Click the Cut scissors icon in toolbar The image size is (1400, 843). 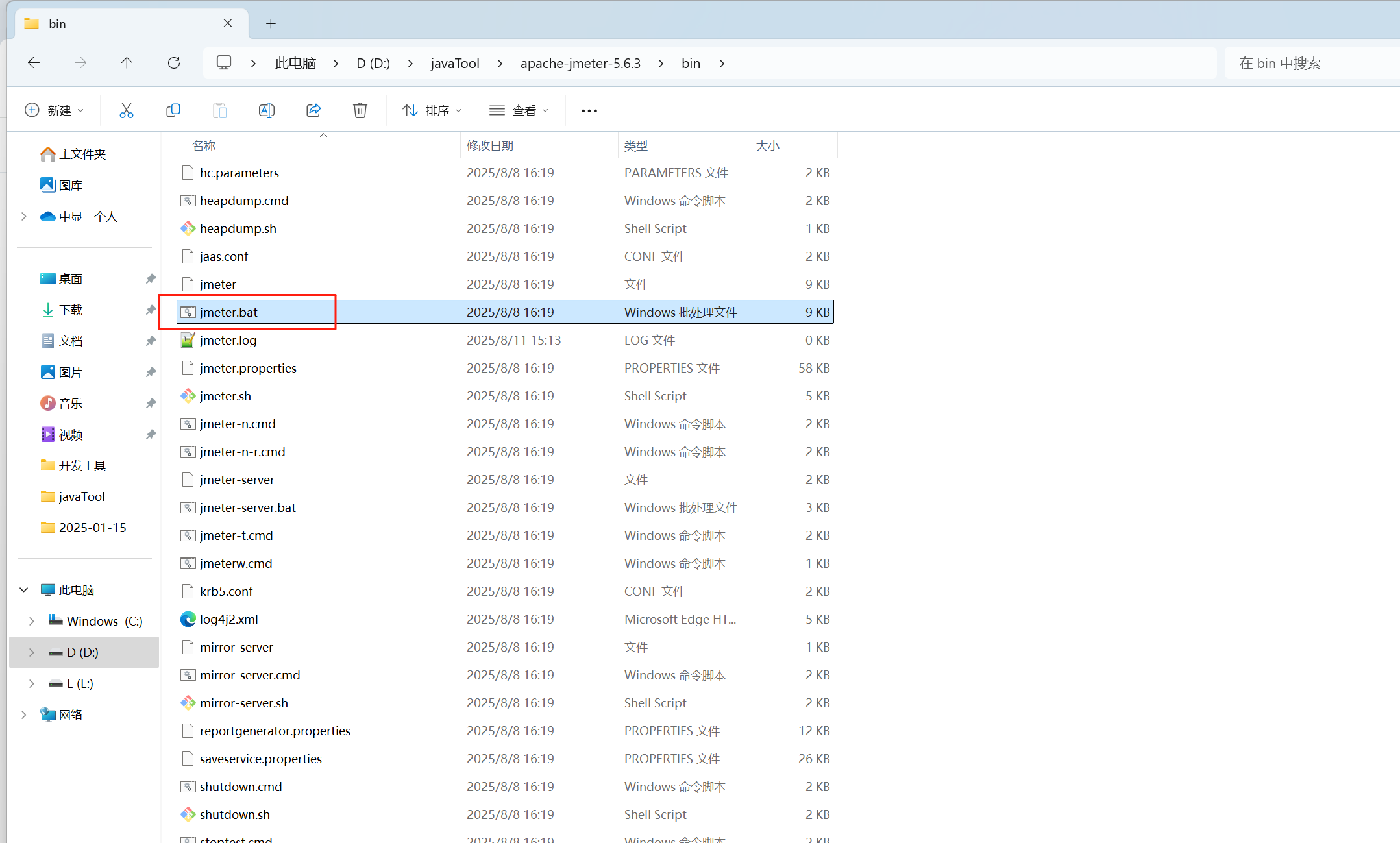(x=126, y=110)
